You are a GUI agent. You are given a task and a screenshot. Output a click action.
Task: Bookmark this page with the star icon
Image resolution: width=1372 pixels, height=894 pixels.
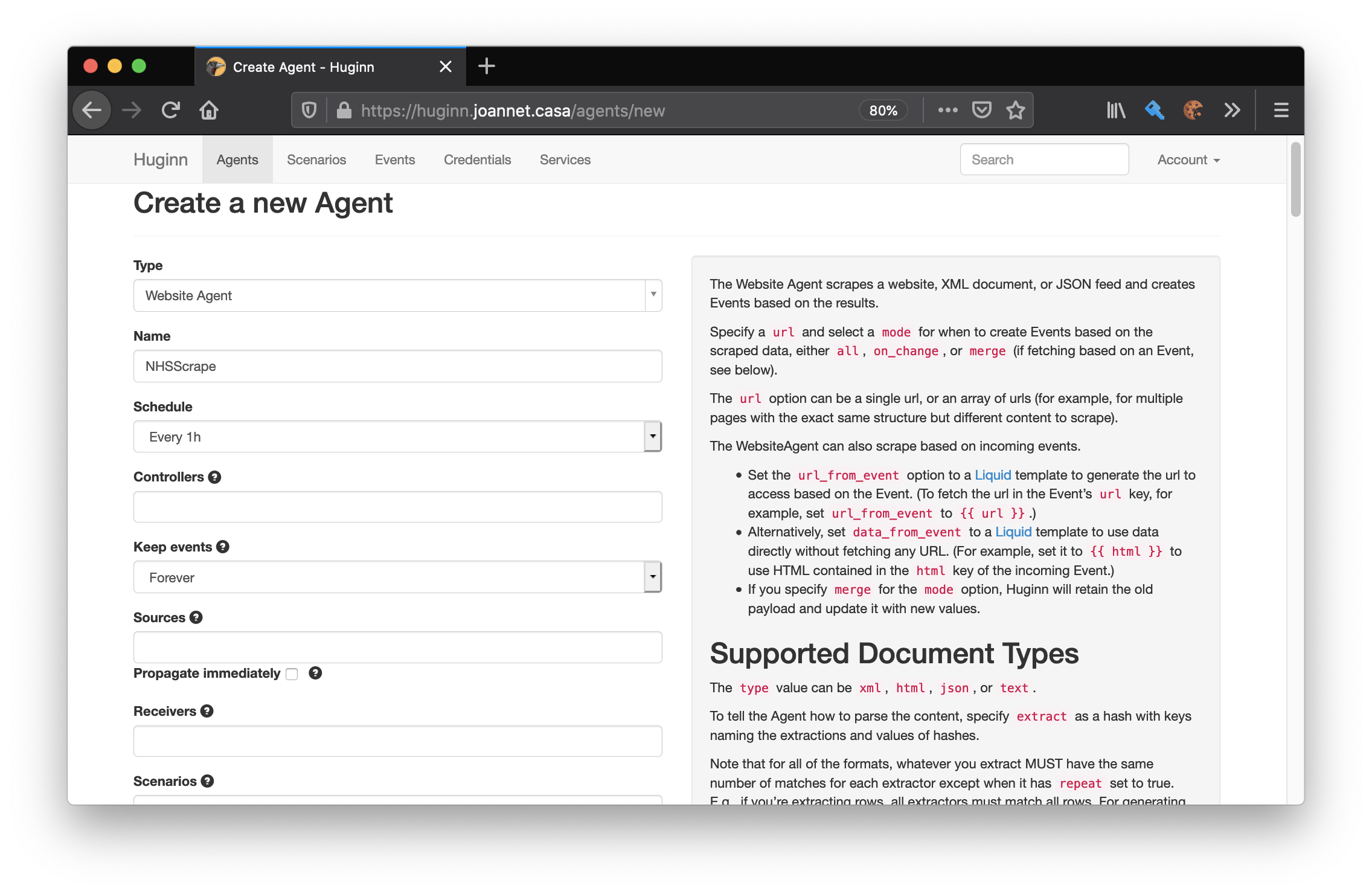pos(1016,111)
